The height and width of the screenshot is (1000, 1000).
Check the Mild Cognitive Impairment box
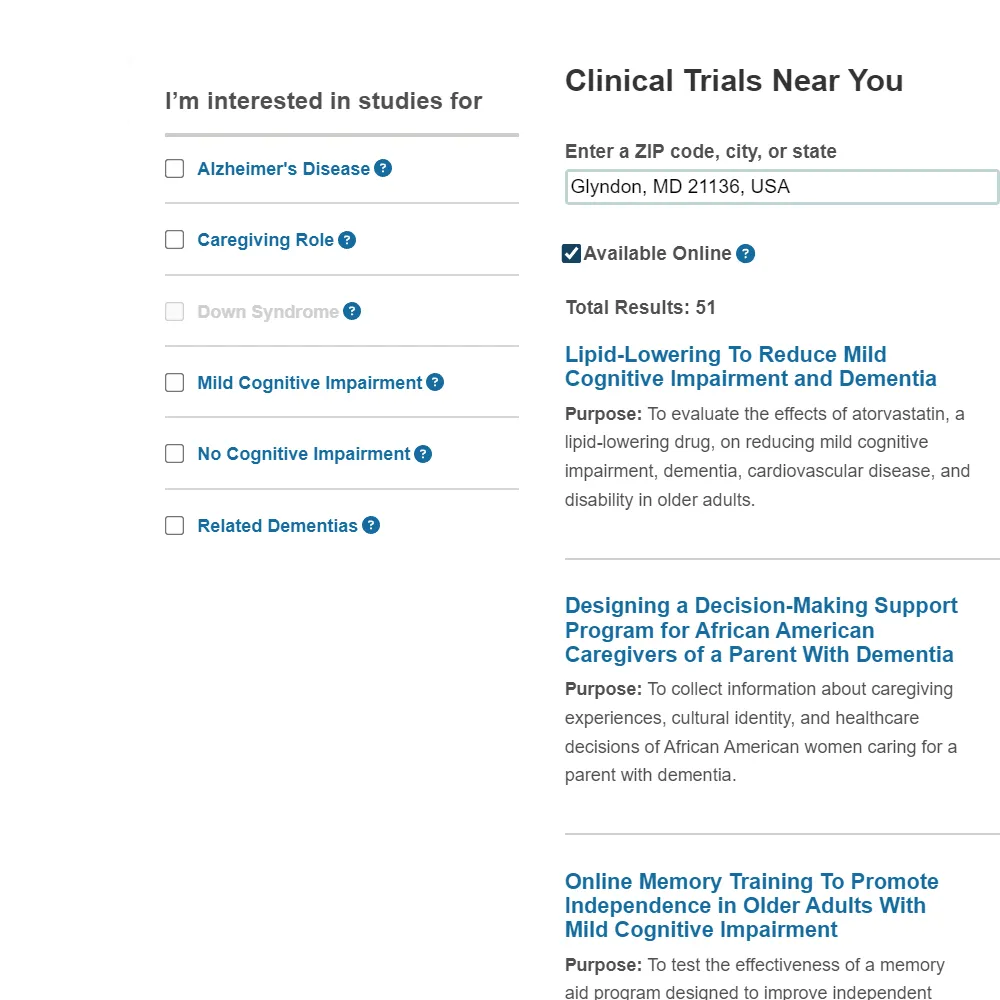[174, 382]
